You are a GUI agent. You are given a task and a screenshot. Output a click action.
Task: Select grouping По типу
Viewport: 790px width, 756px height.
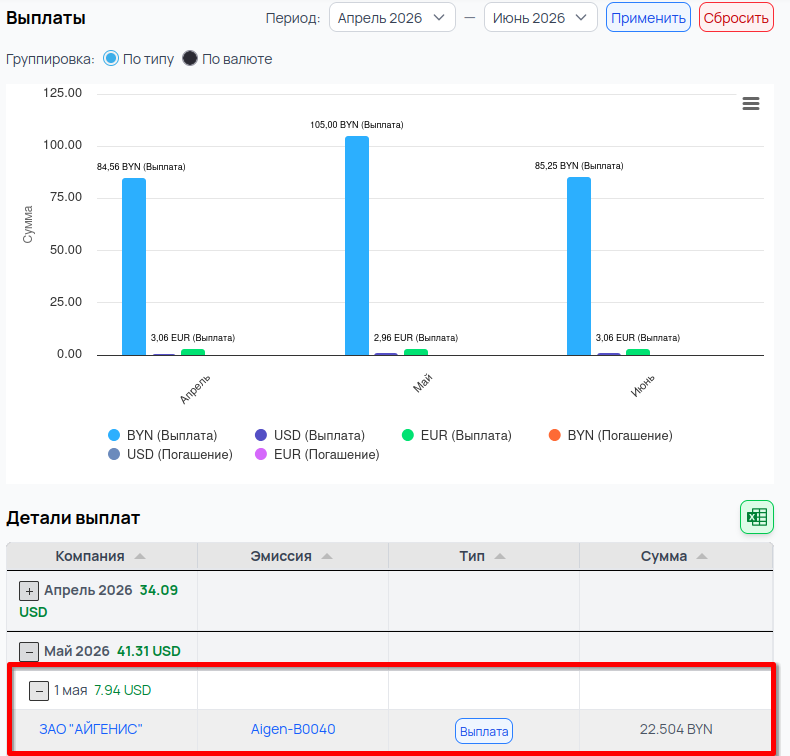tap(111, 59)
